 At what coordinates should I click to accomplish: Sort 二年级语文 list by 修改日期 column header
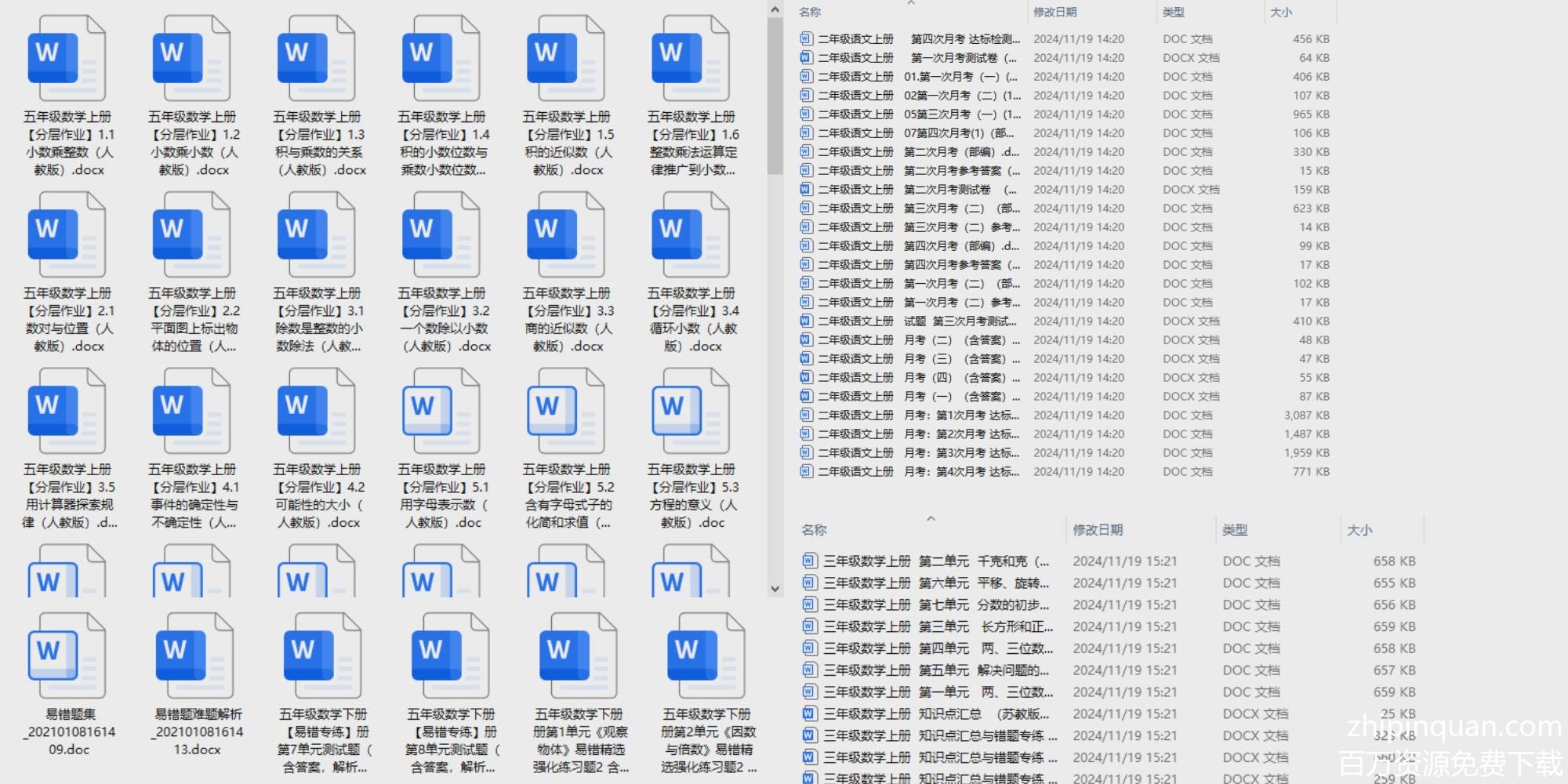(1054, 12)
